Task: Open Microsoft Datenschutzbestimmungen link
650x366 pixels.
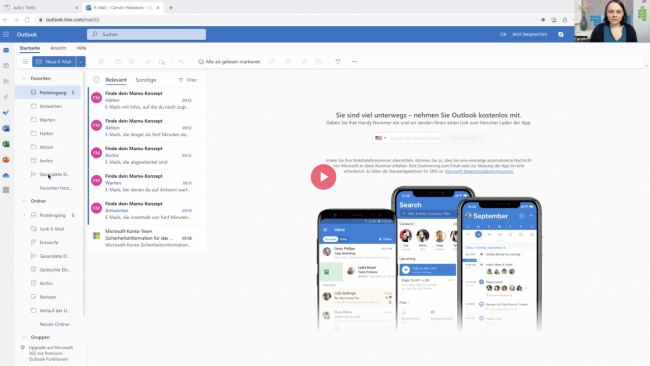Action: pyautogui.click(x=479, y=171)
